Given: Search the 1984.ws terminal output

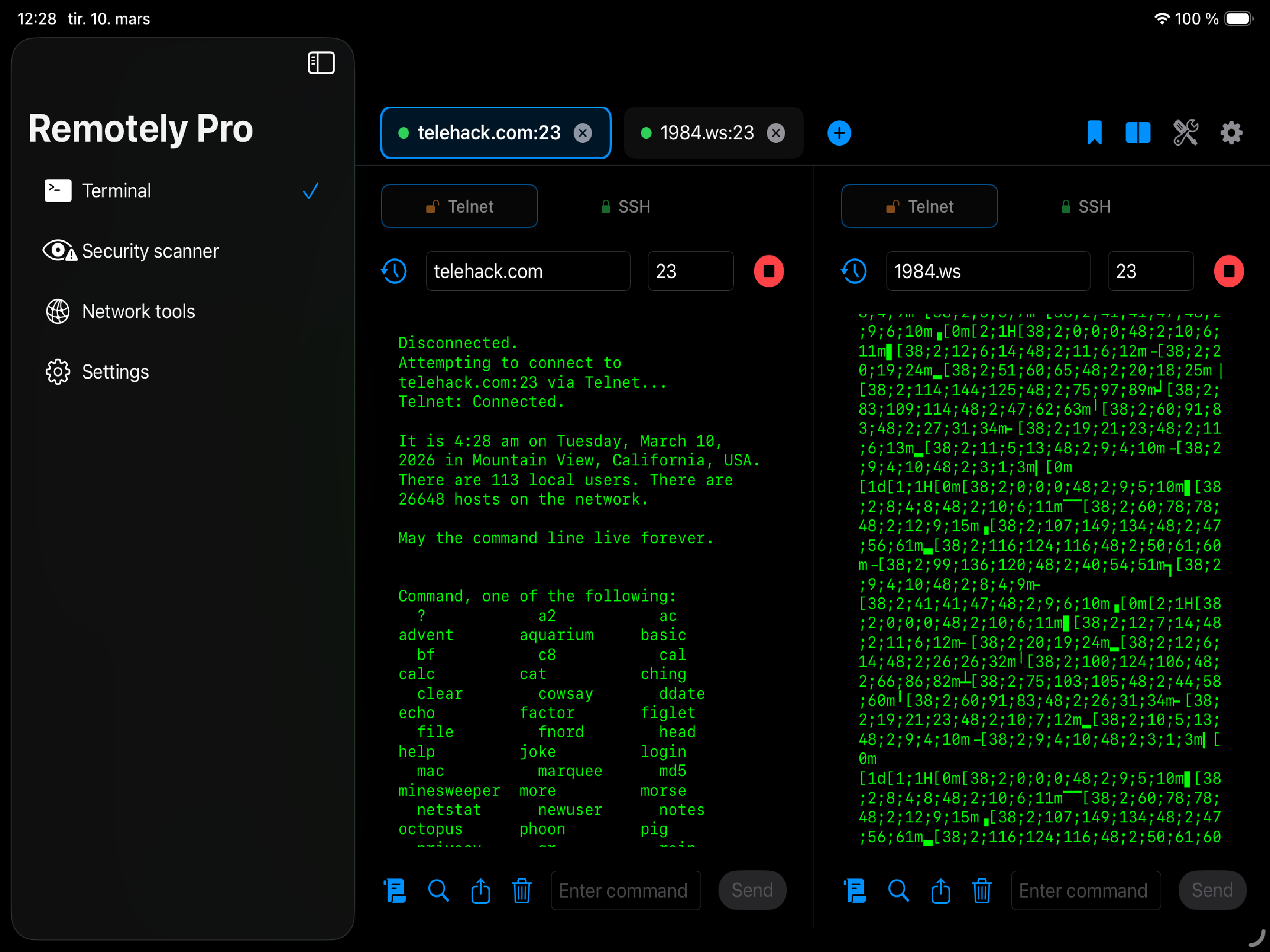Looking at the screenshot, I should pyautogui.click(x=899, y=891).
